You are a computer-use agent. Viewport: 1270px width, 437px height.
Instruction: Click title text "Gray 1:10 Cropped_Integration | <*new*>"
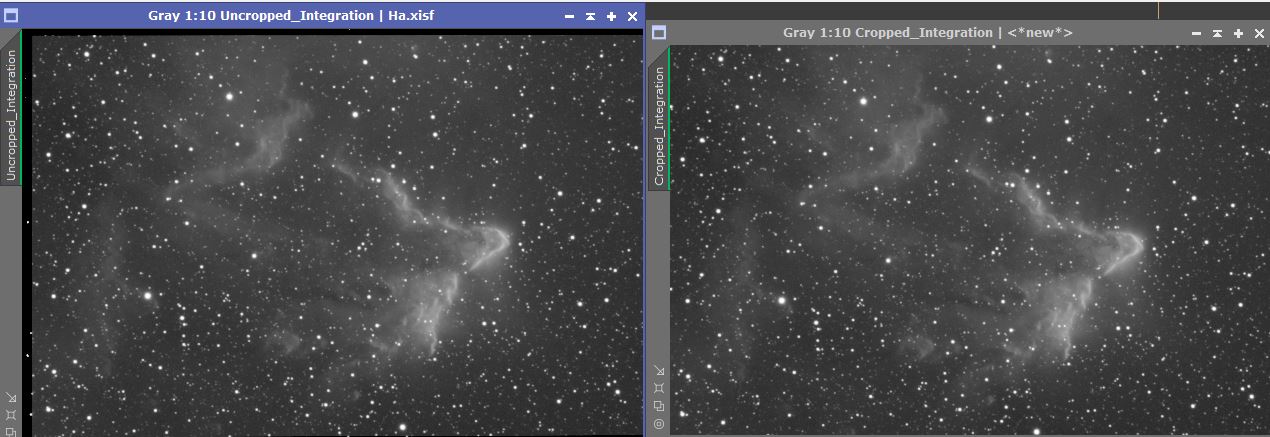click(x=928, y=32)
